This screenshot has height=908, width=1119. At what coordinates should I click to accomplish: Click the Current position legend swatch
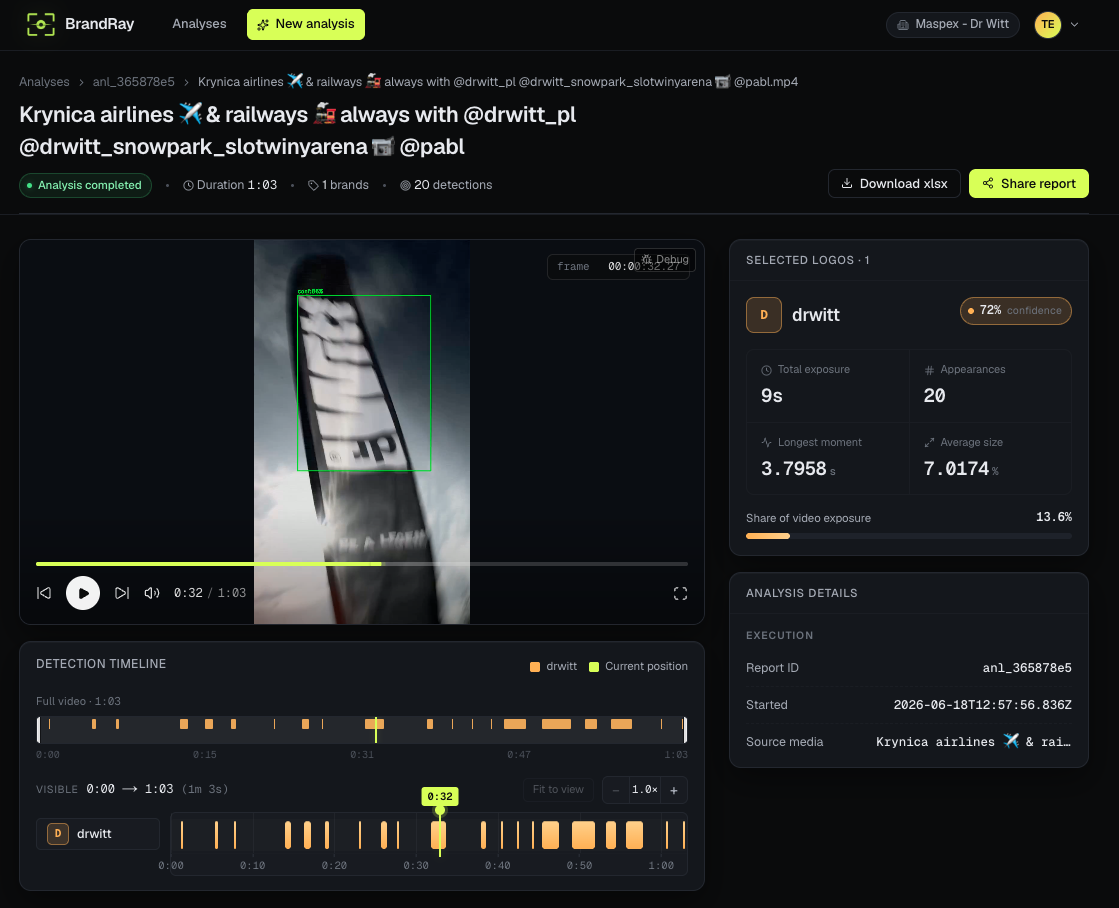[594, 667]
